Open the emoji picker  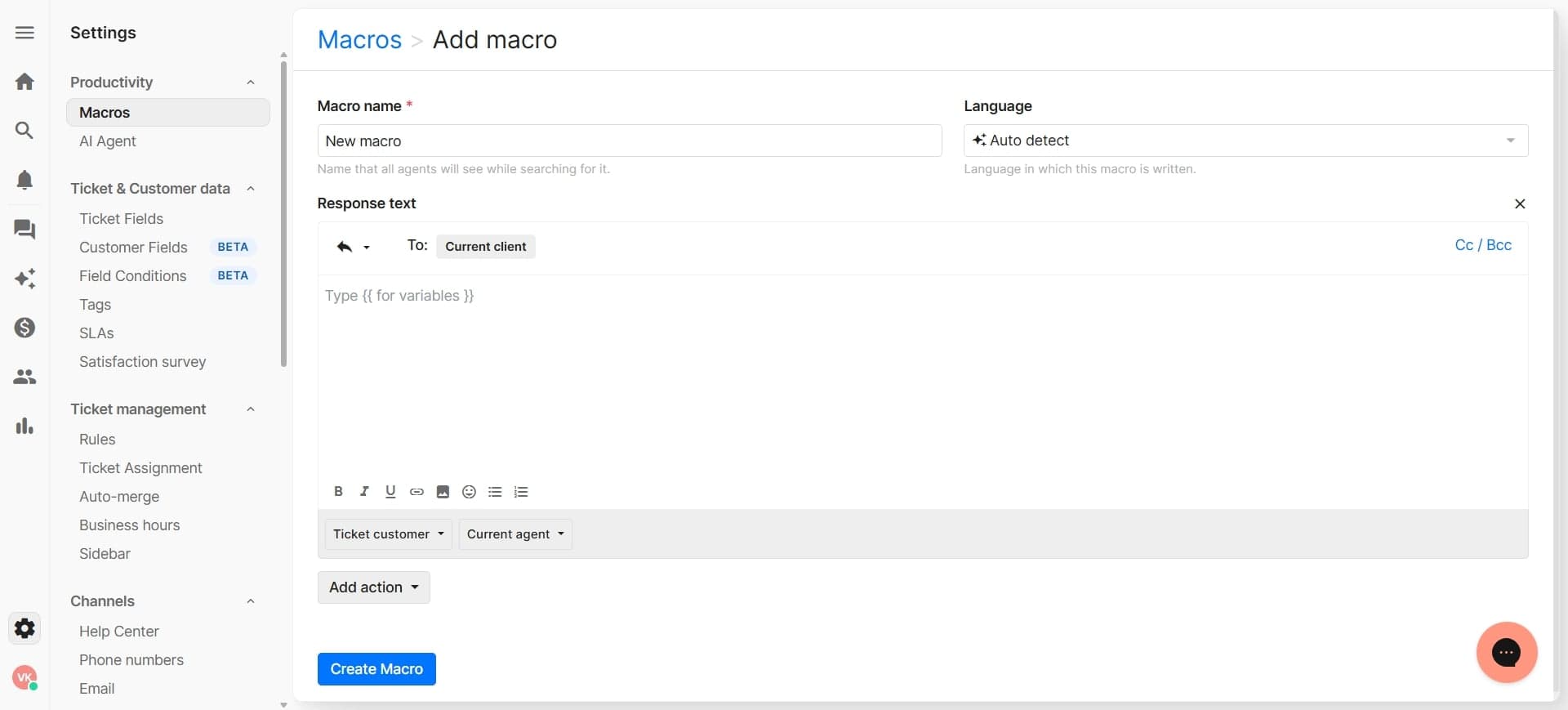[x=469, y=492]
